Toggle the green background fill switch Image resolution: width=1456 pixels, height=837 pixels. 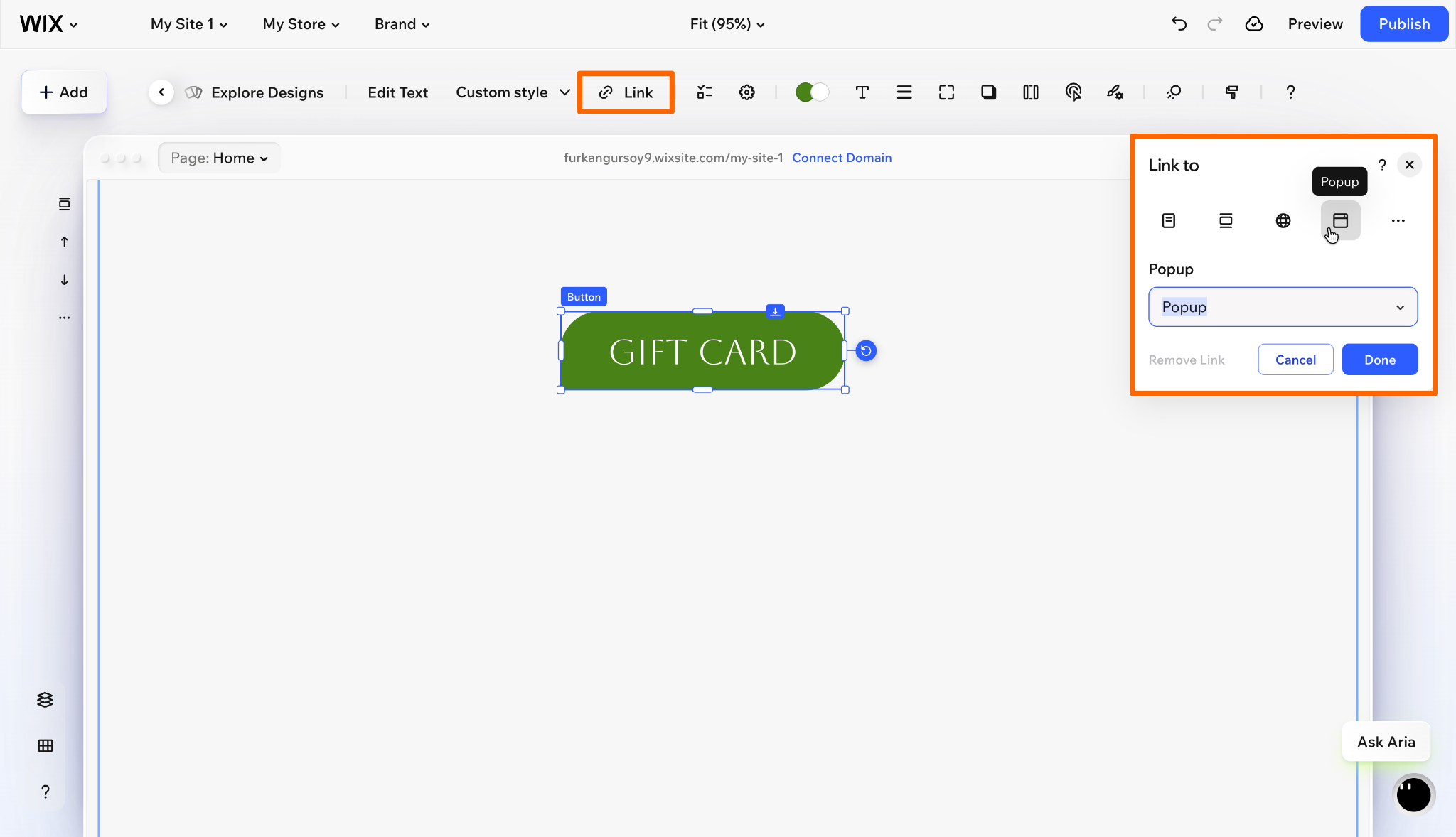click(812, 92)
